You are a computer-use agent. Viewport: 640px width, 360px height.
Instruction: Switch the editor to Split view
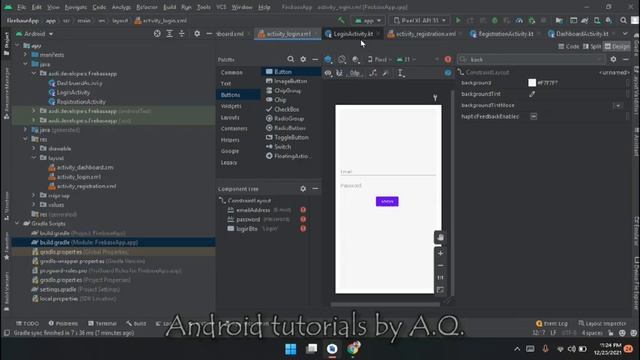point(592,47)
